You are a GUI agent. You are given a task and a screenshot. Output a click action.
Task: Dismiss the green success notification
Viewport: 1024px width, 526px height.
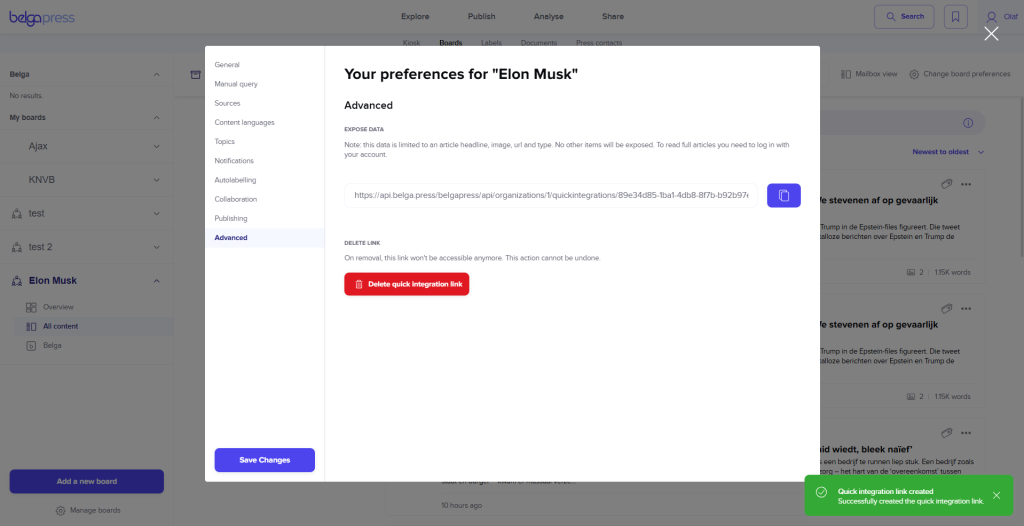tap(996, 495)
